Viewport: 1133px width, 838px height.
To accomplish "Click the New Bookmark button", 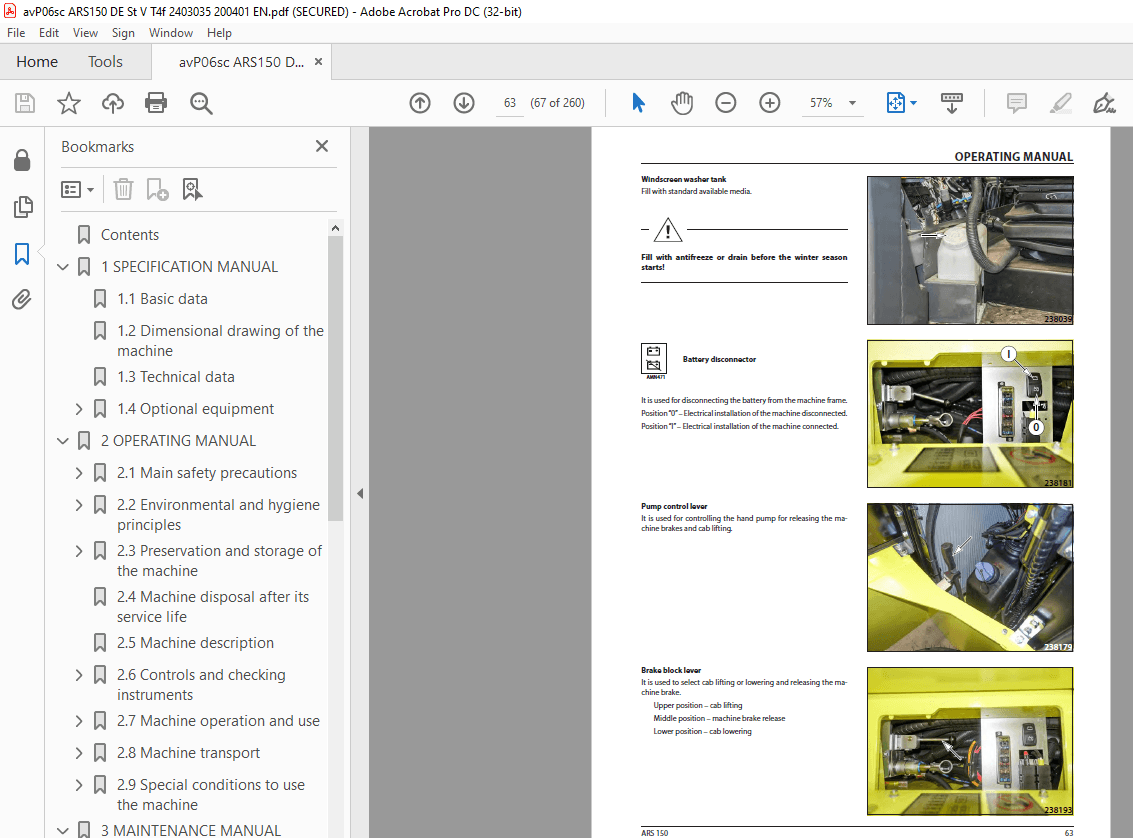I will [x=157, y=189].
